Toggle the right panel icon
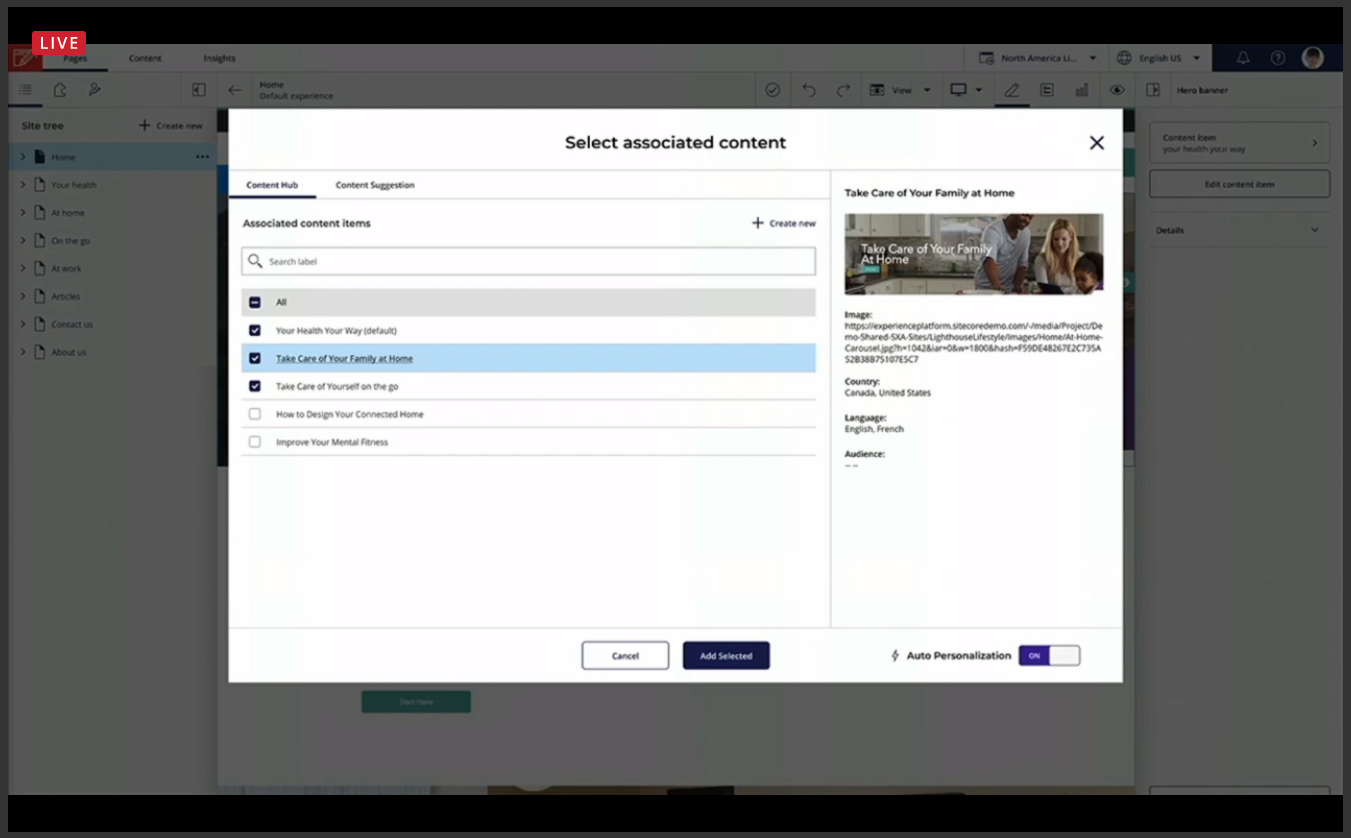 tap(1153, 90)
